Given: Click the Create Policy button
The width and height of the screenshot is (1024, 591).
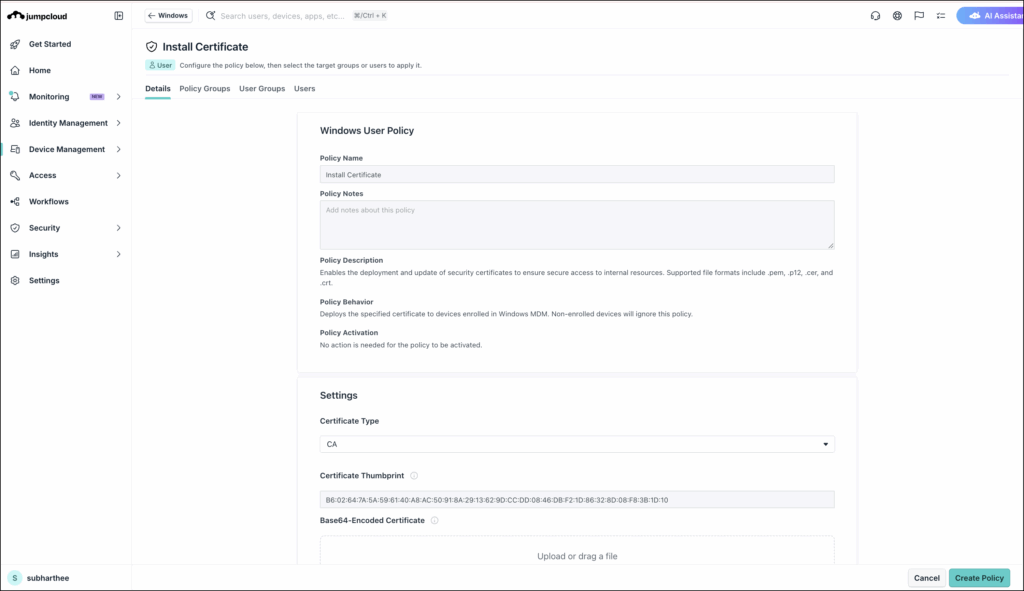Looking at the screenshot, I should (979, 578).
